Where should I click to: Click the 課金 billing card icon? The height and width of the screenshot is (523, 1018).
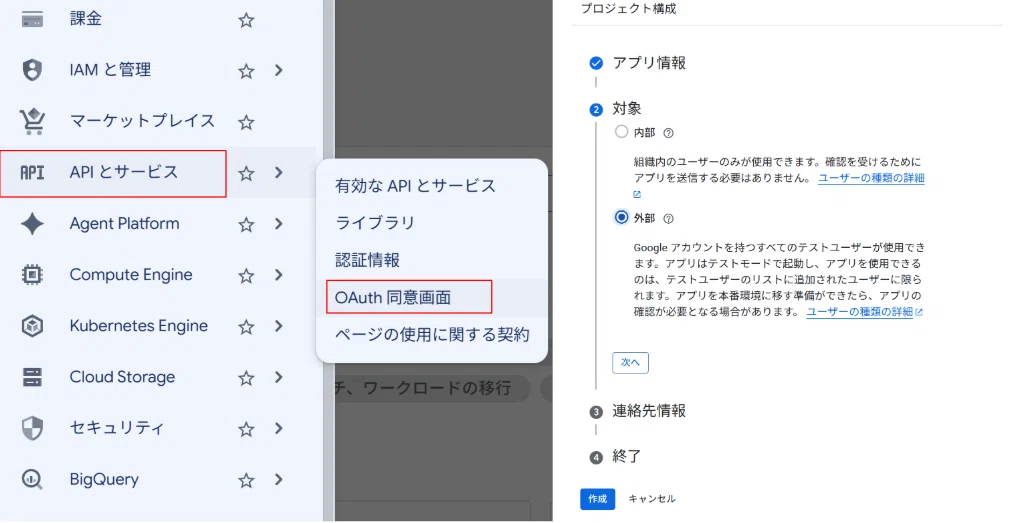32,19
